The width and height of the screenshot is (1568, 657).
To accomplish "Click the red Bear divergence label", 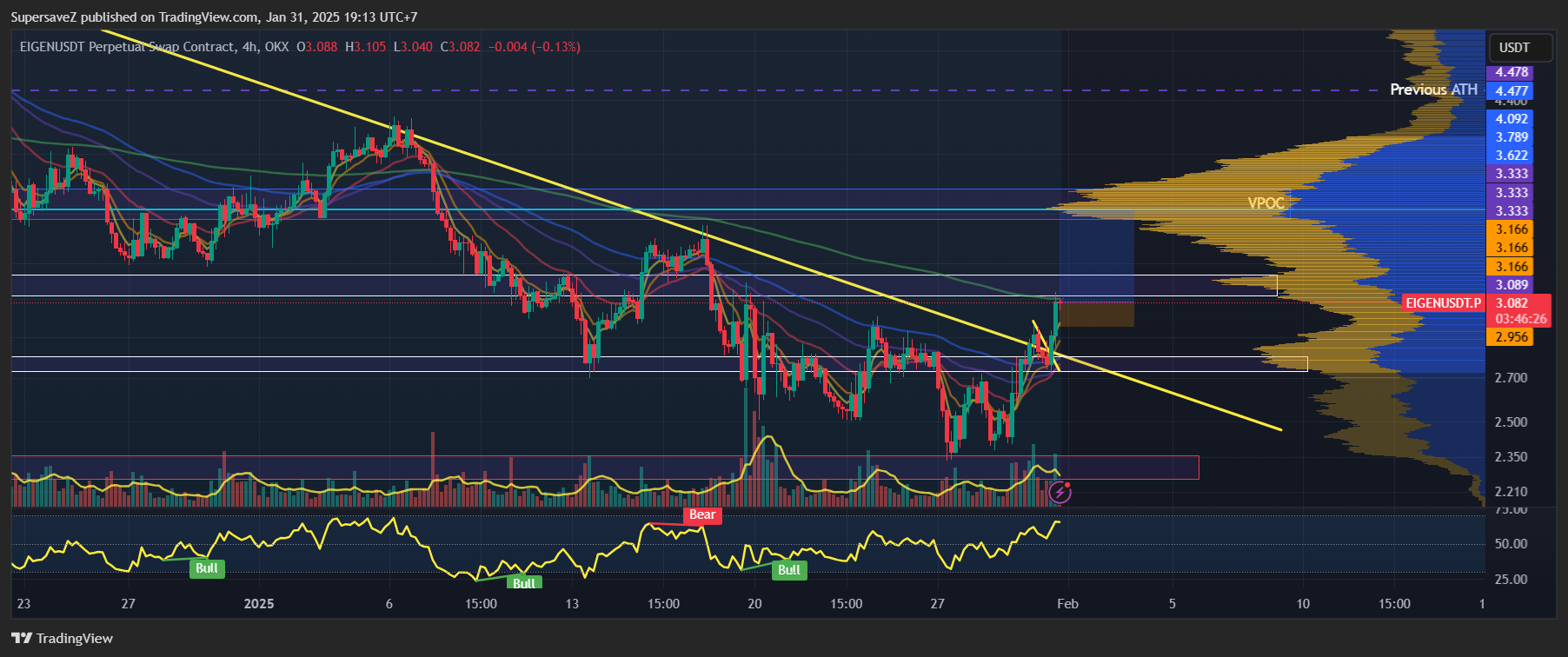I will 702,514.
